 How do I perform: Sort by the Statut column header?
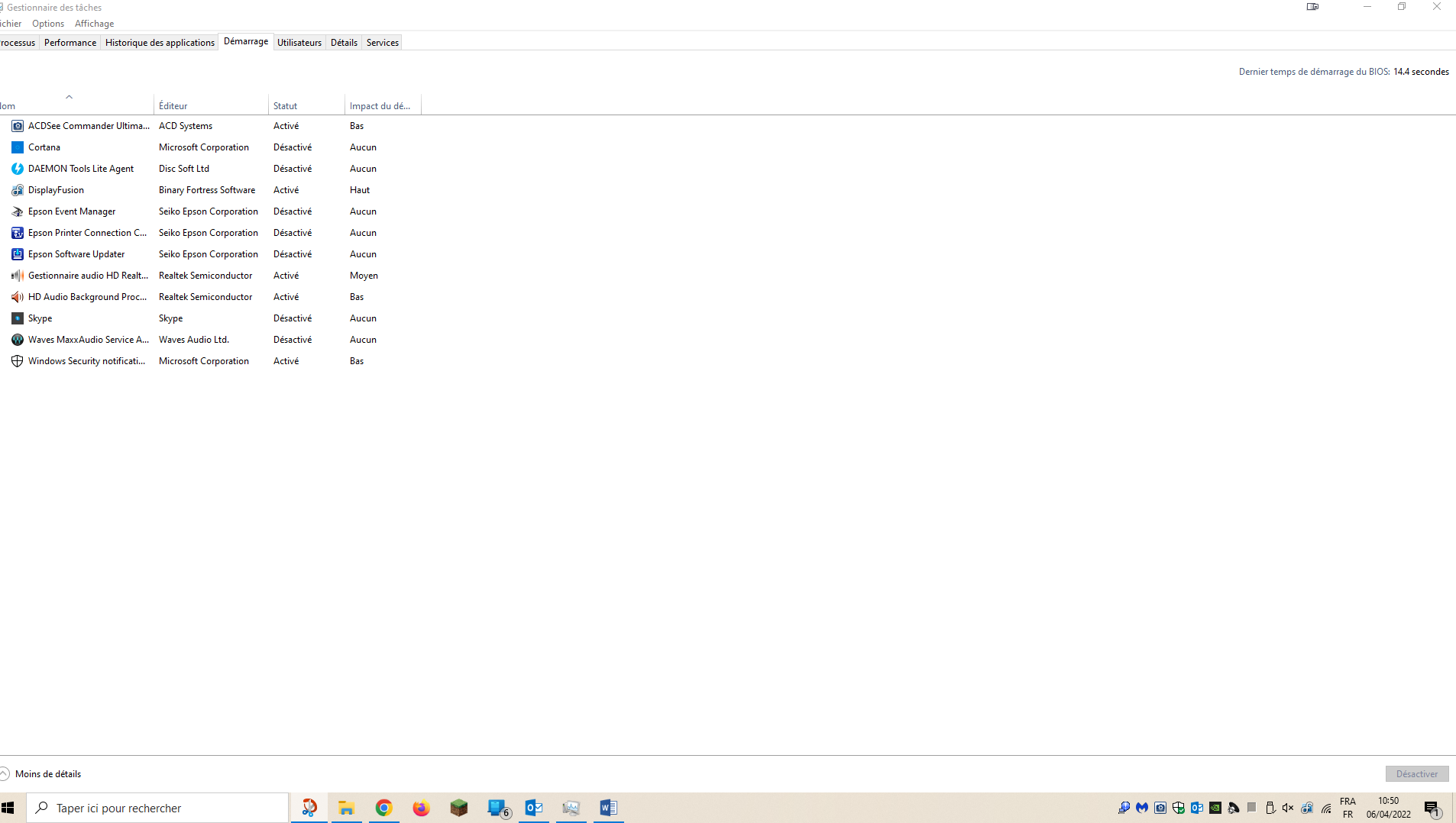[306, 106]
